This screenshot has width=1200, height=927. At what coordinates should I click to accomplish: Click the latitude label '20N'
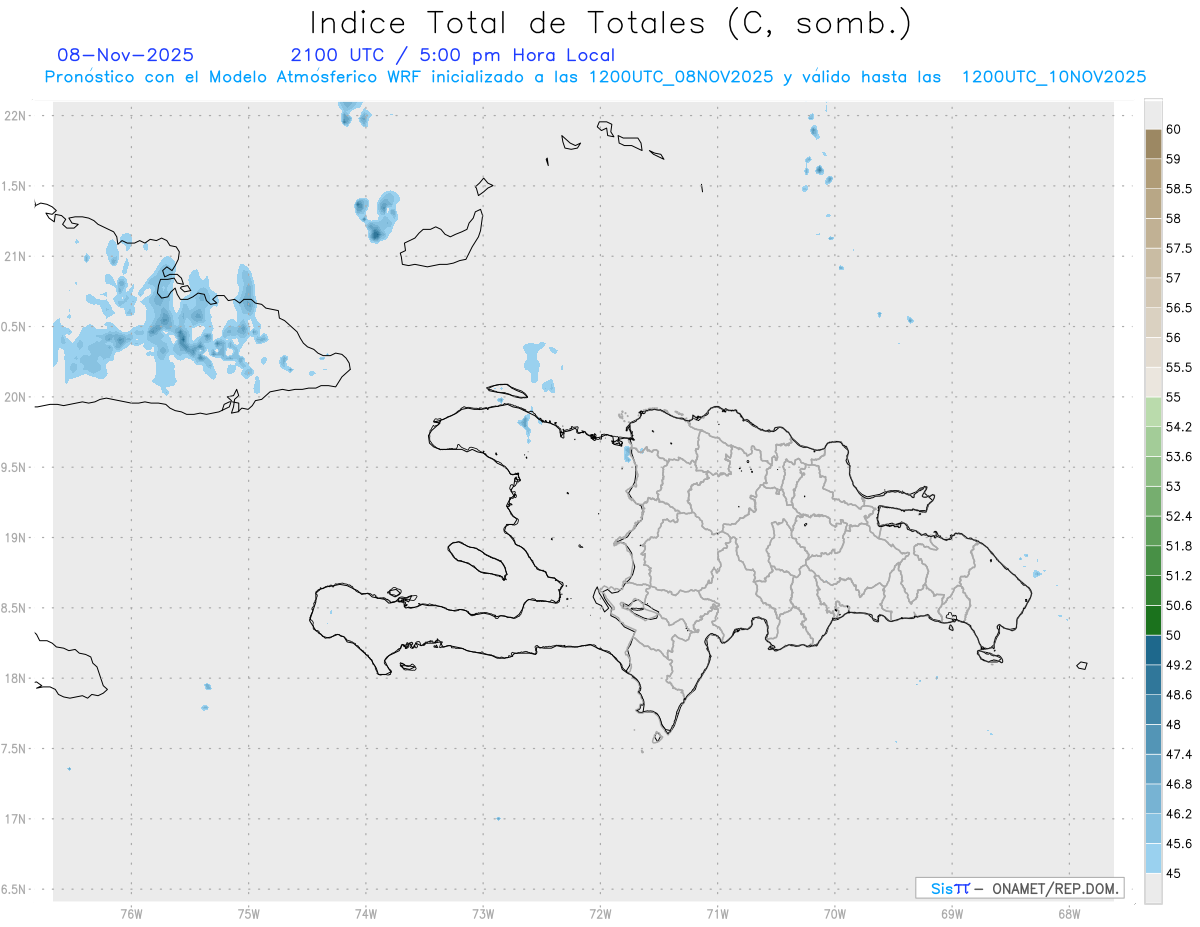[14, 397]
